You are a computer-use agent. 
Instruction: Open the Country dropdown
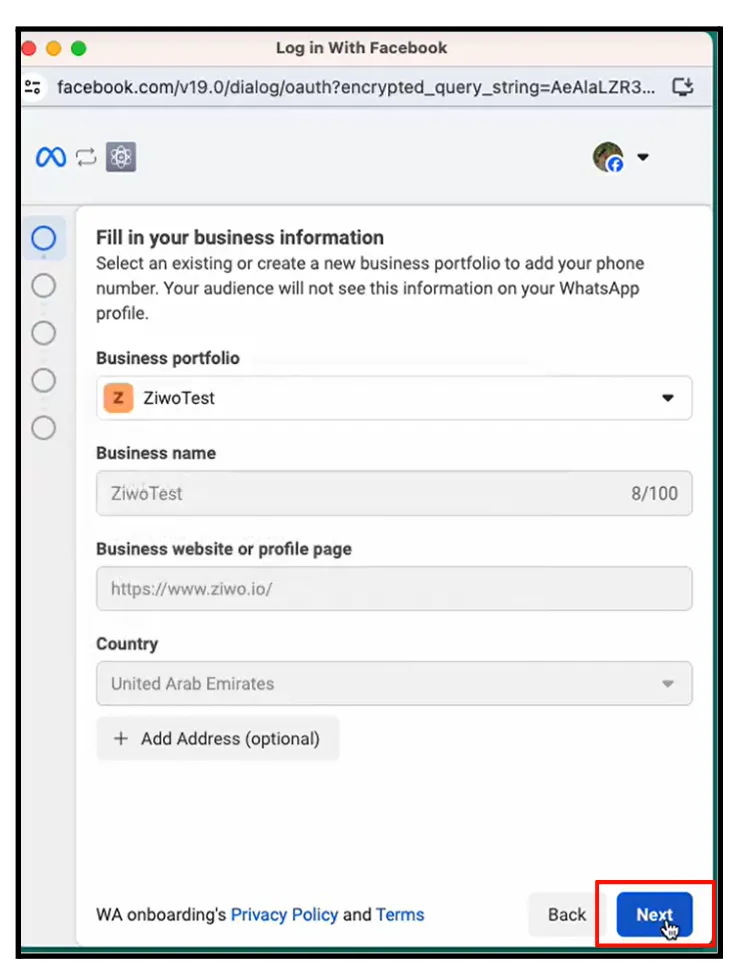click(394, 683)
